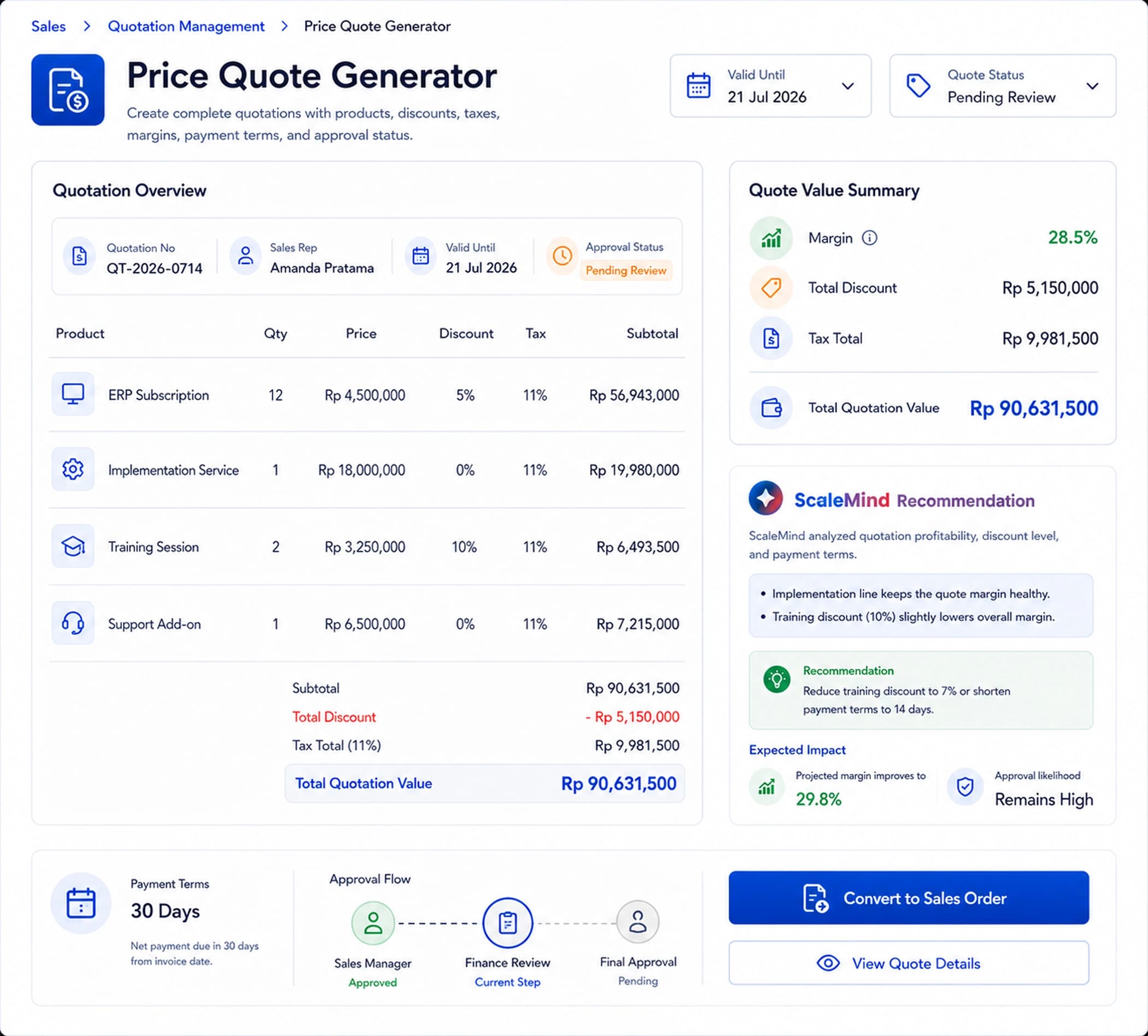Viewport: 1148px width, 1036px height.
Task: Open the Valid Until date dropdown
Action: click(770, 86)
